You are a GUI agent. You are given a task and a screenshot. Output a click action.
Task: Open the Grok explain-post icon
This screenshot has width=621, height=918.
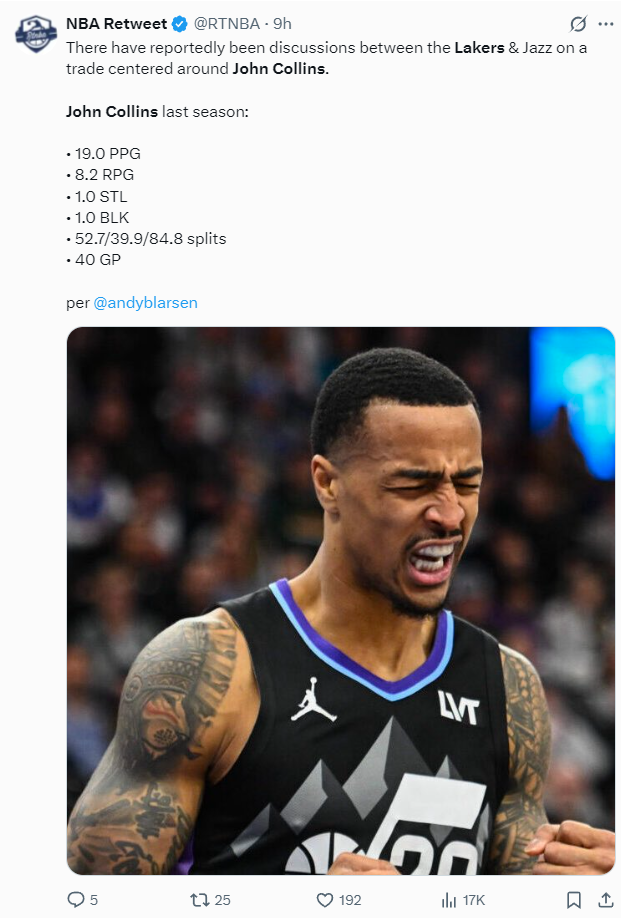coord(578,24)
